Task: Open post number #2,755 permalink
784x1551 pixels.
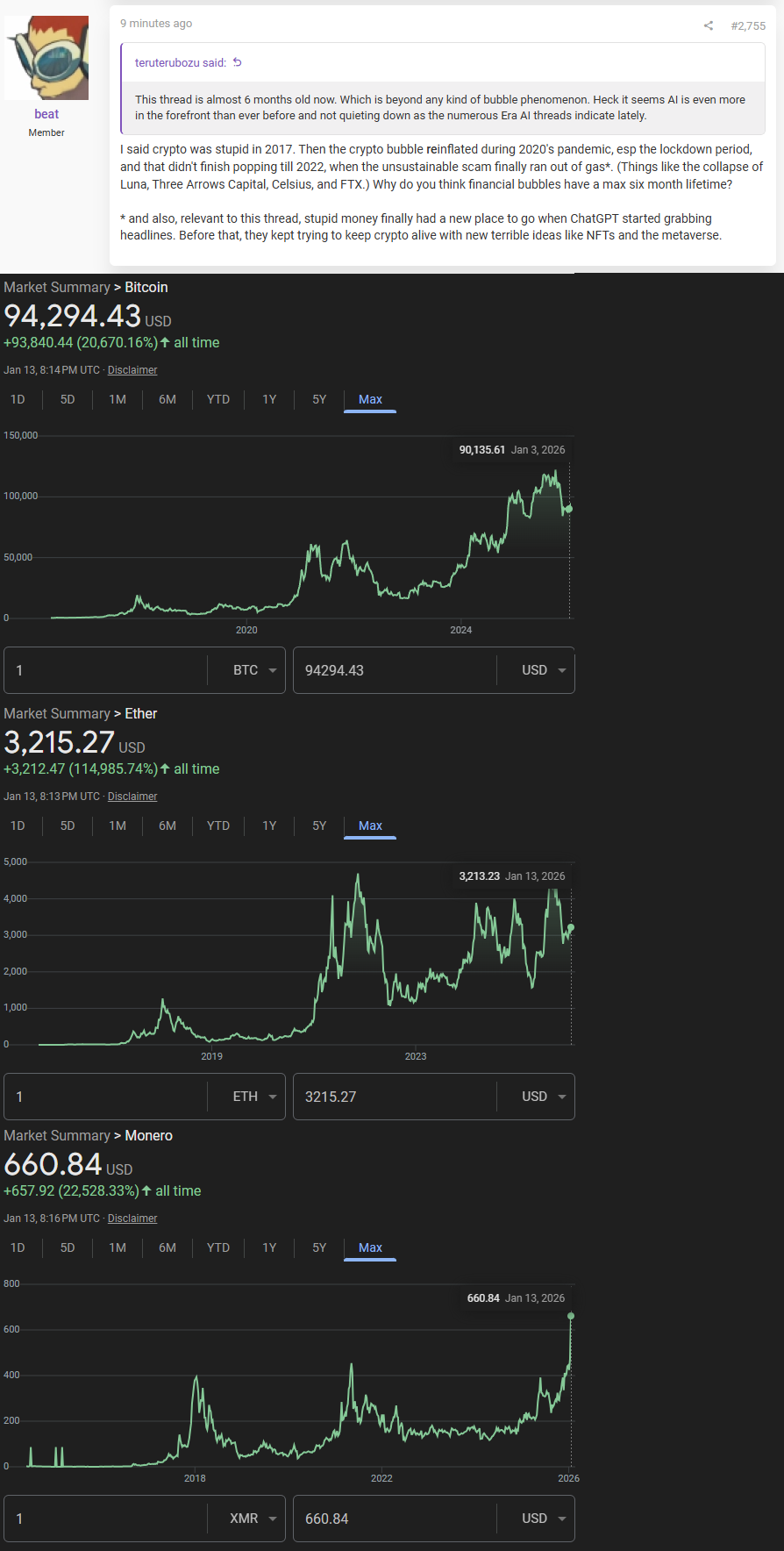Action: click(748, 25)
